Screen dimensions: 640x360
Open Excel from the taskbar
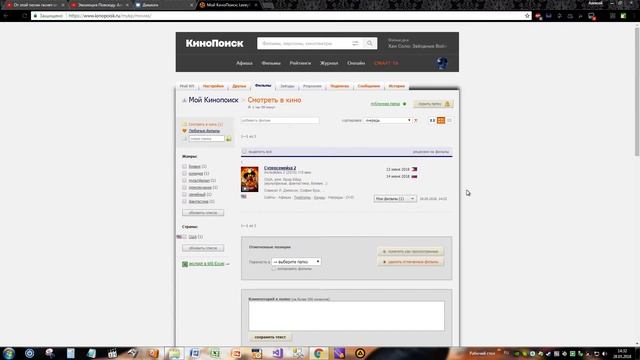coord(215,353)
